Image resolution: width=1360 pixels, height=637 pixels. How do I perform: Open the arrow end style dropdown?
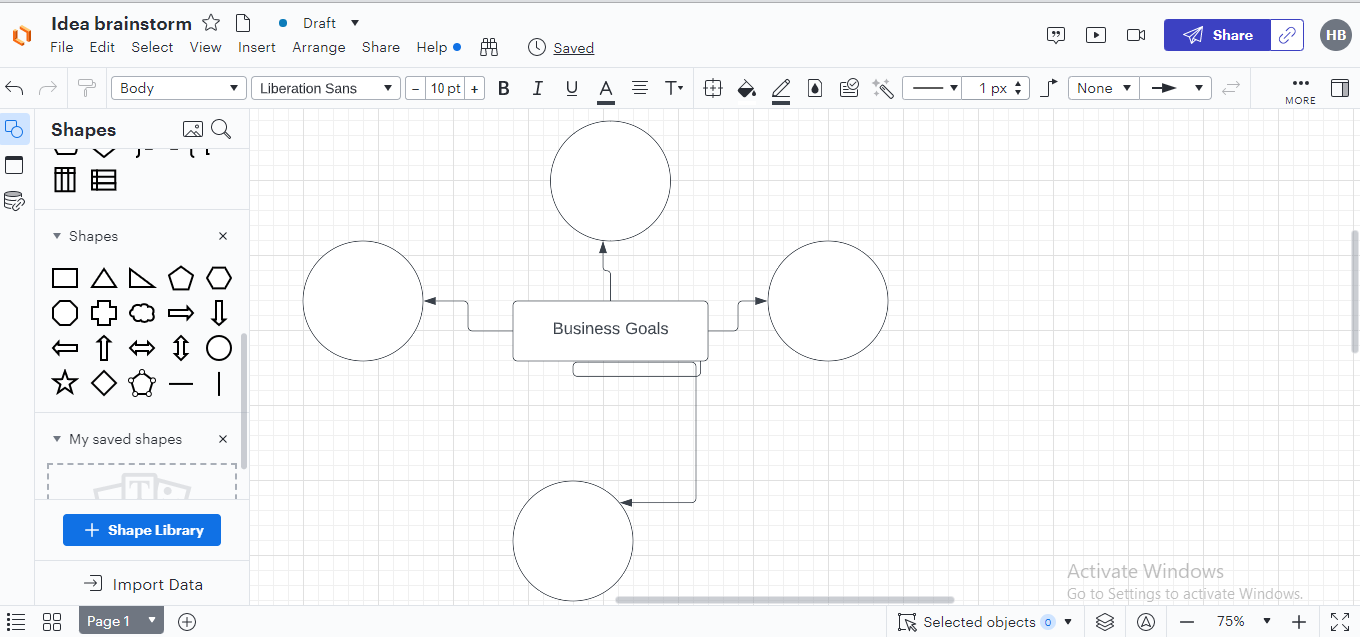[x=1176, y=88]
